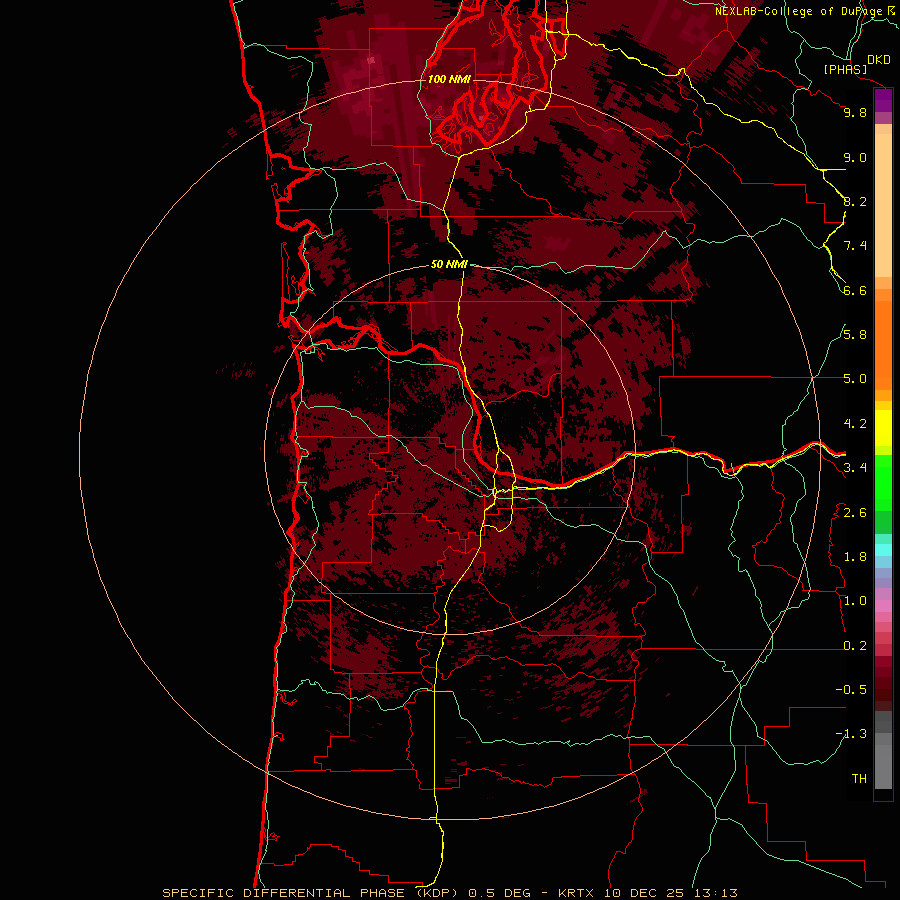Screen dimensions: 900x900
Task: Pick the bright green segment of the color bar
Action: pyautogui.click(x=883, y=483)
